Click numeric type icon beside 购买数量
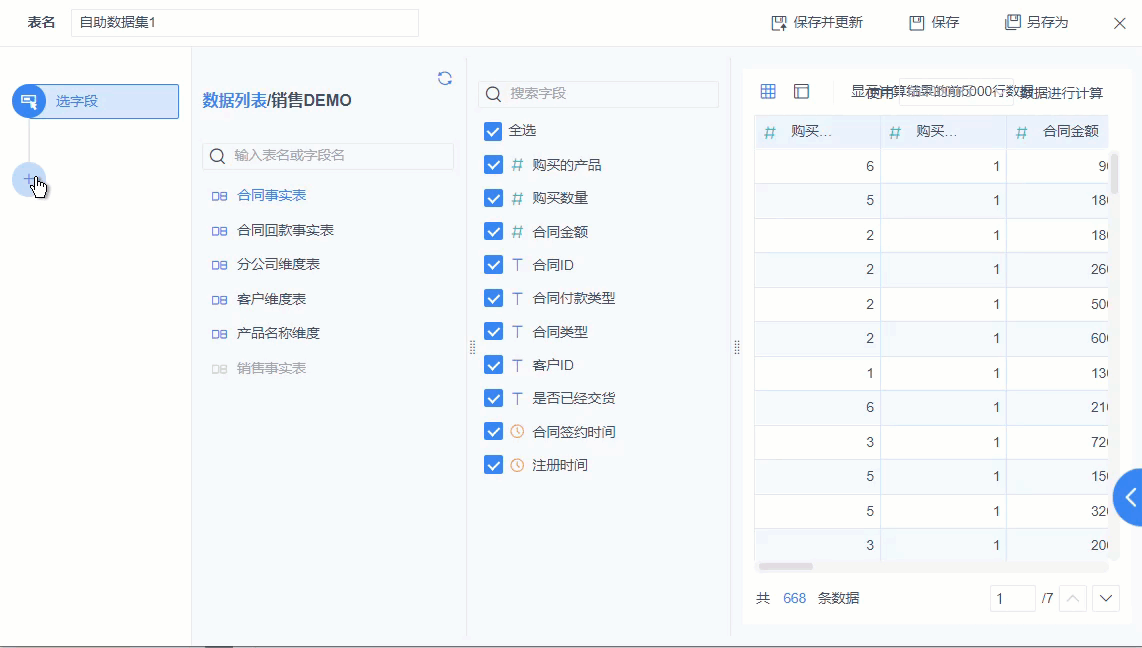 point(517,198)
